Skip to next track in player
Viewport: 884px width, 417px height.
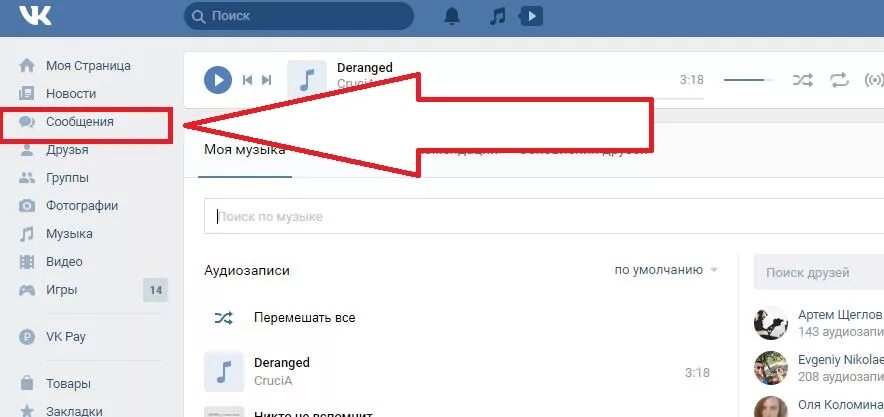coord(267,80)
